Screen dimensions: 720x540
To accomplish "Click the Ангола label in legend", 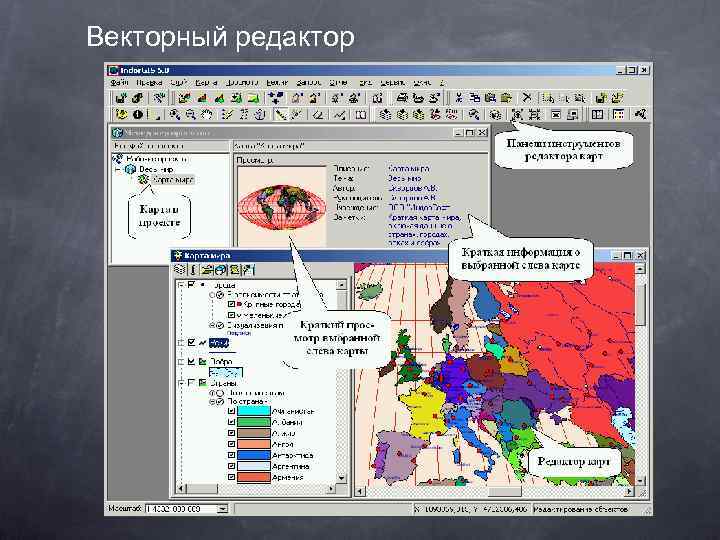I will [283, 444].
